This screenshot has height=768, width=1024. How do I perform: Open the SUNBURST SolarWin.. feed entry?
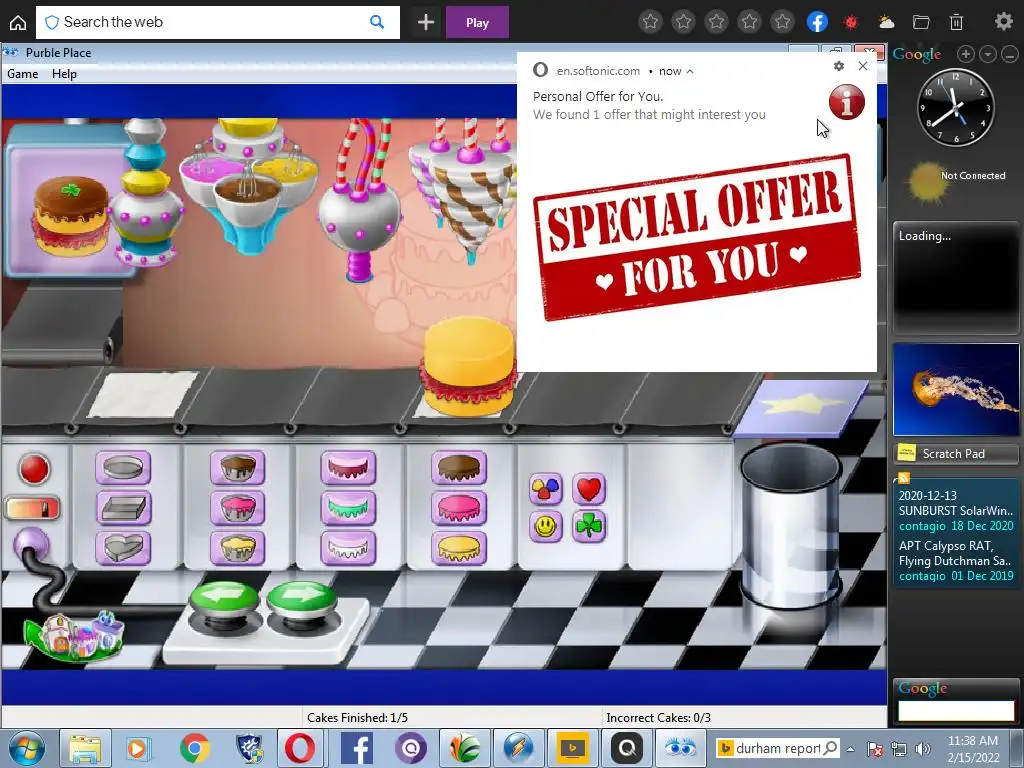pyautogui.click(x=955, y=510)
